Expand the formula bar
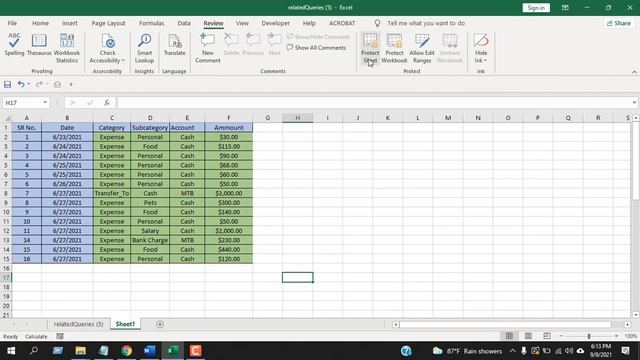Screen dimensions: 640x360 click(x=634, y=103)
